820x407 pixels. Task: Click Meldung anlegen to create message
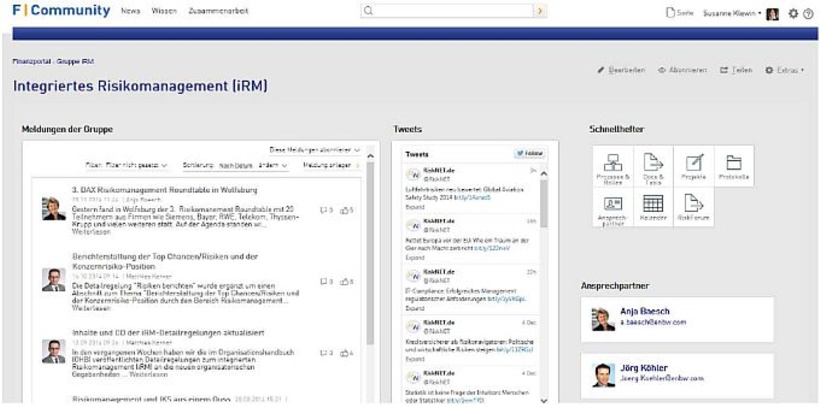tap(332, 165)
